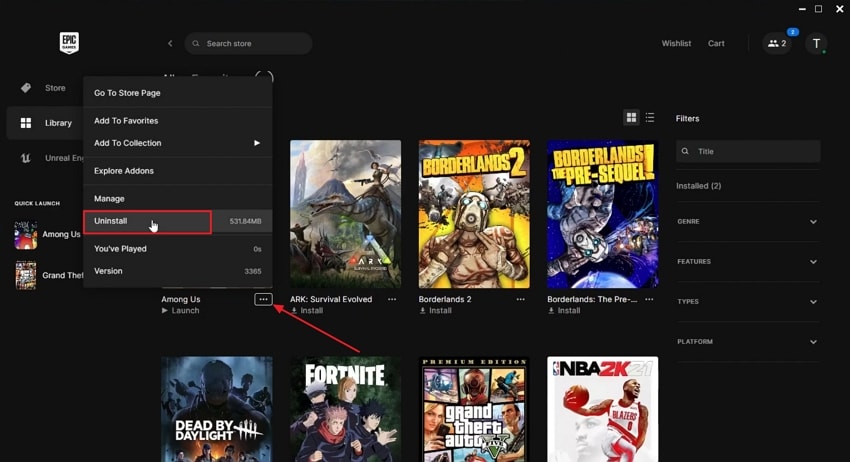Viewport: 850px width, 462px height.
Task: Switch to grid view
Action: point(631,118)
